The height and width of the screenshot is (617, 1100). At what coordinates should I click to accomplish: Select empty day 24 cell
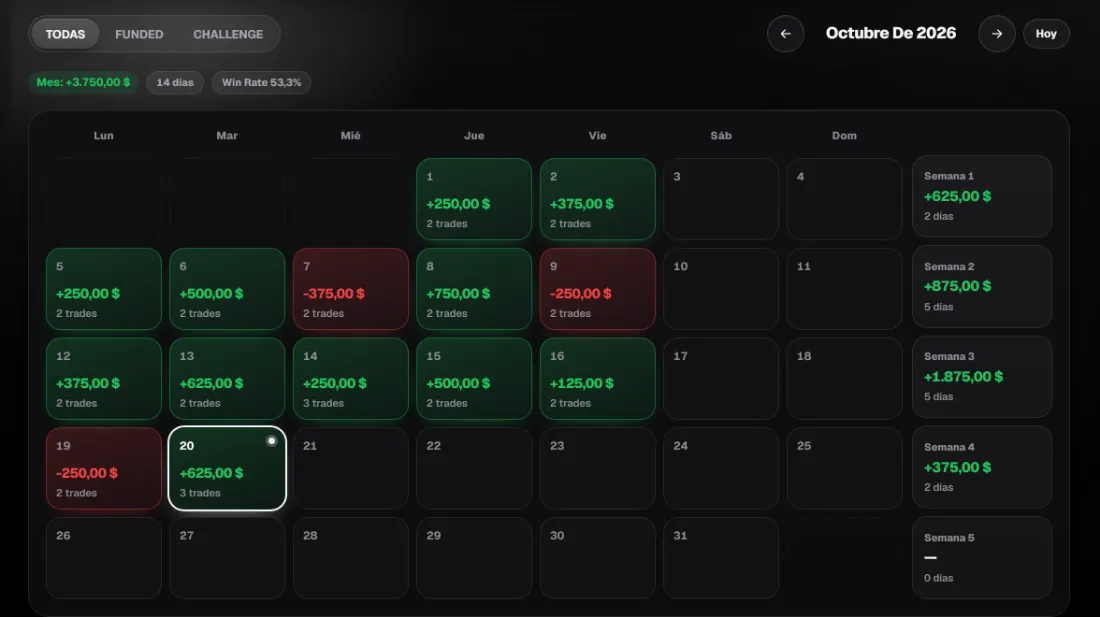pyautogui.click(x=720, y=468)
